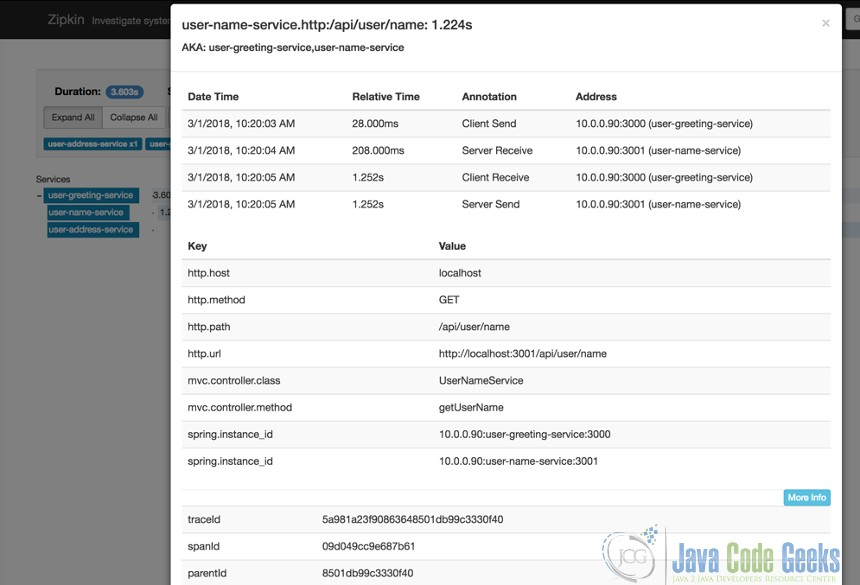Click the 'http.host' key
860x585 pixels.
pos(208,273)
